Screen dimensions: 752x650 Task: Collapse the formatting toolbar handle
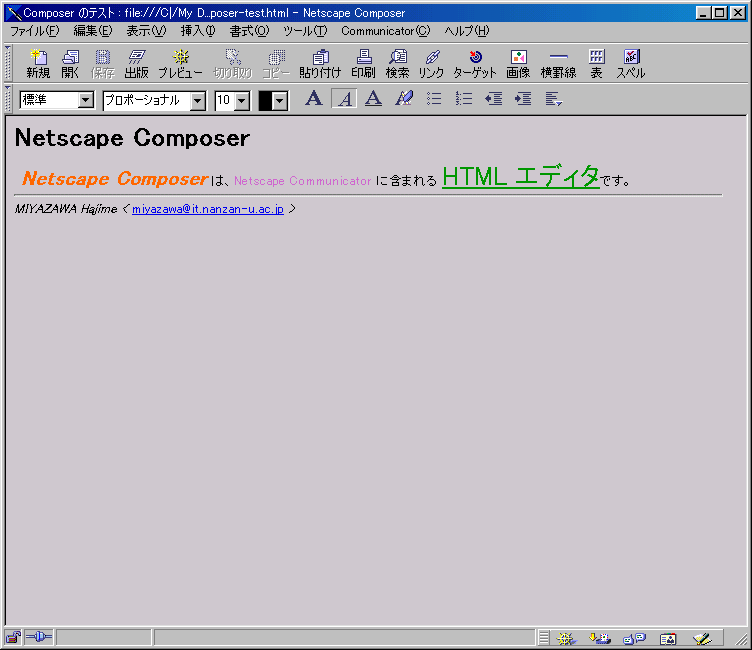tap(8, 99)
